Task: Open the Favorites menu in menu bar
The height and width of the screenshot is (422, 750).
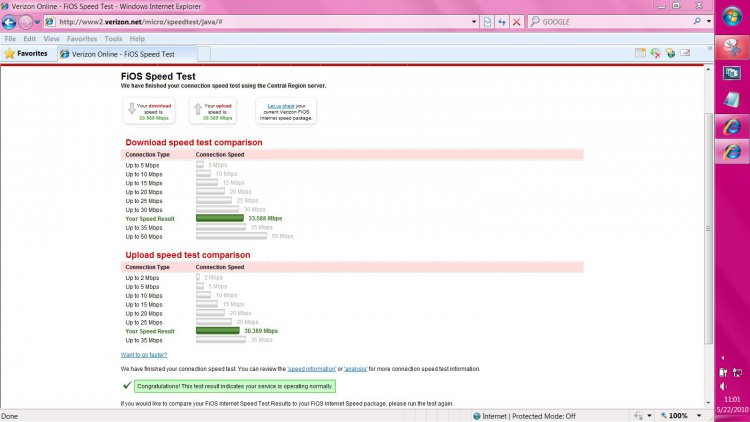Action: (82, 39)
